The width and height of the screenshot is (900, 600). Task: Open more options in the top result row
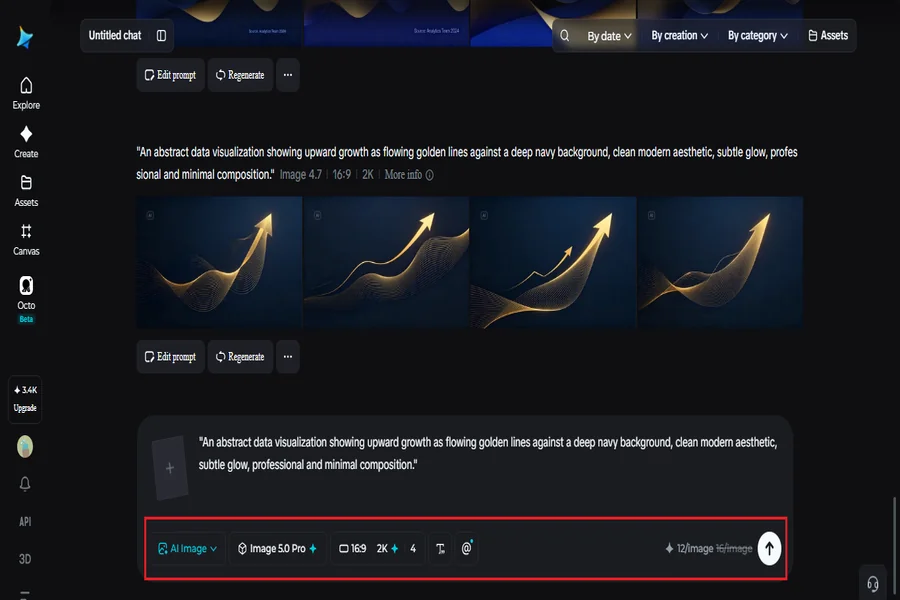pyautogui.click(x=288, y=75)
